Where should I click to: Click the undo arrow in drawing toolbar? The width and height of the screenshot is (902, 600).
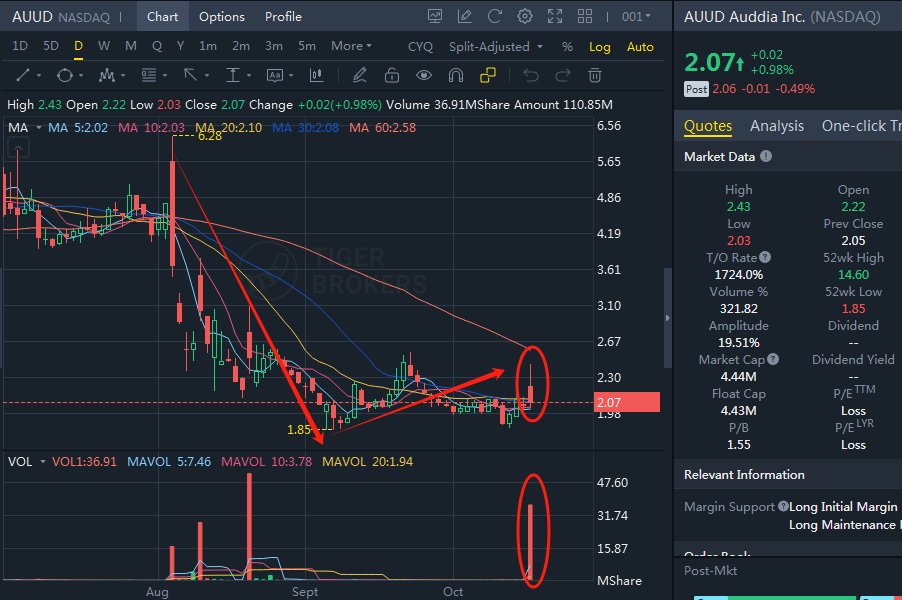531,75
